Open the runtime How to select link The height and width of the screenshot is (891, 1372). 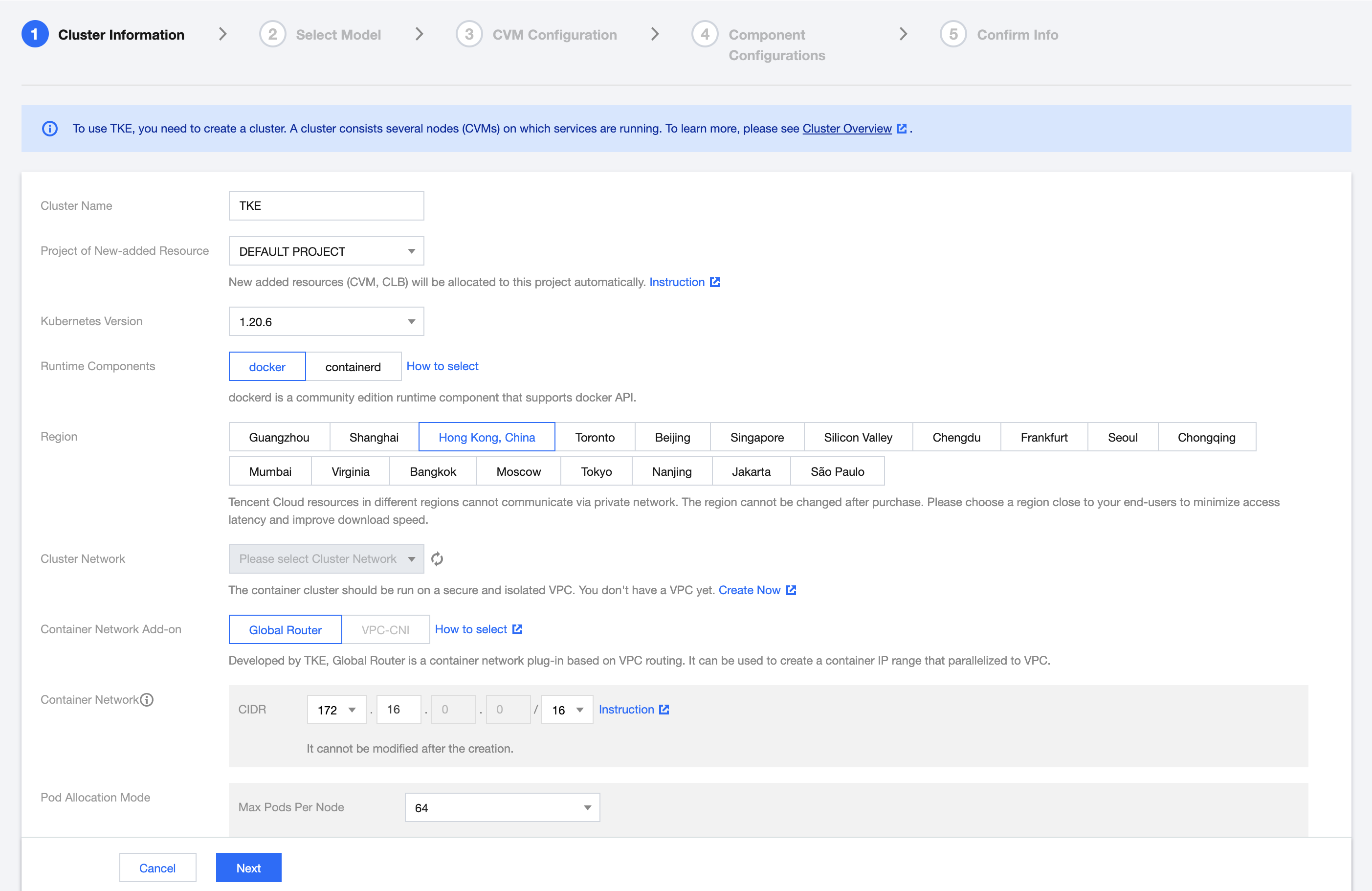(x=442, y=366)
